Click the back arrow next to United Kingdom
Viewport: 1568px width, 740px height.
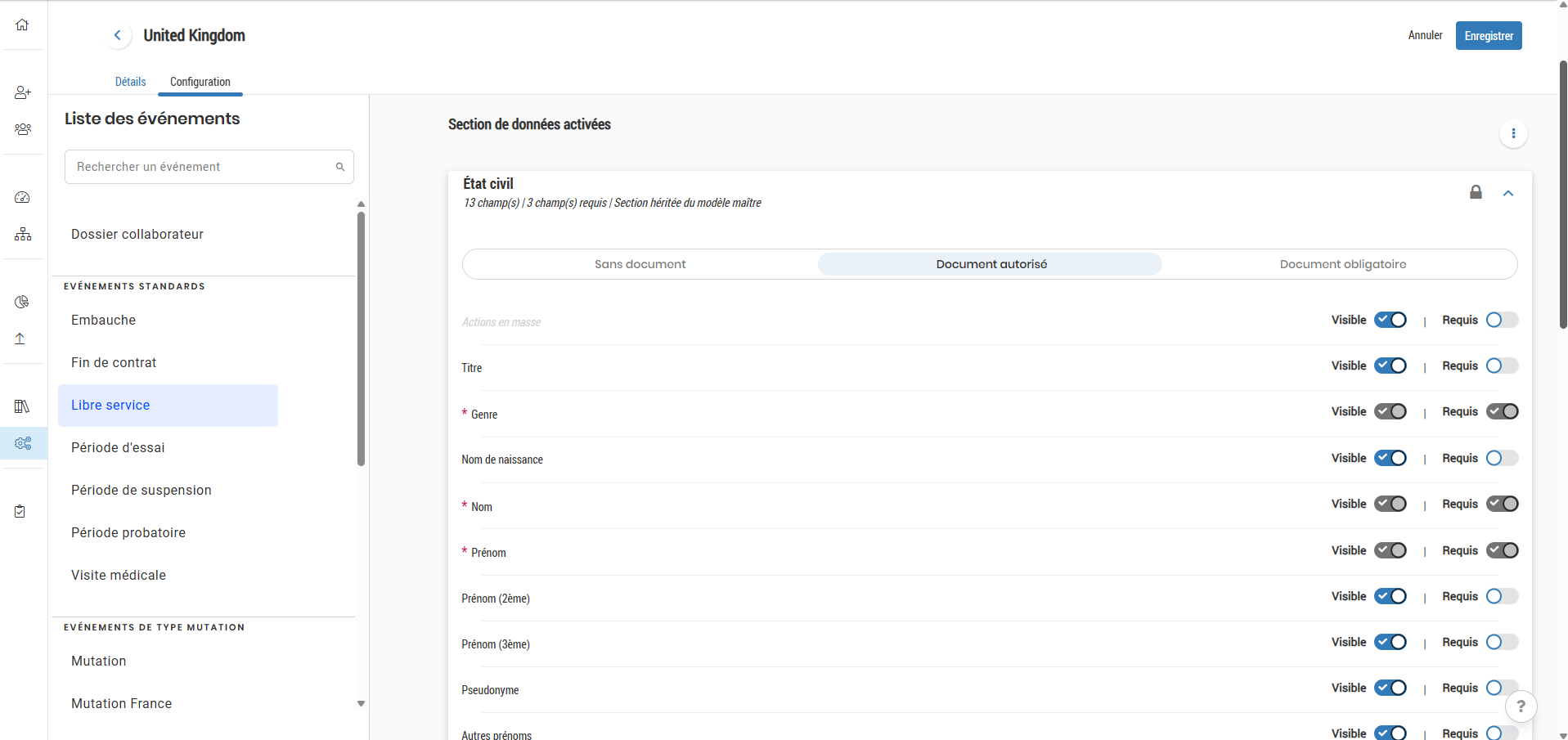click(118, 35)
